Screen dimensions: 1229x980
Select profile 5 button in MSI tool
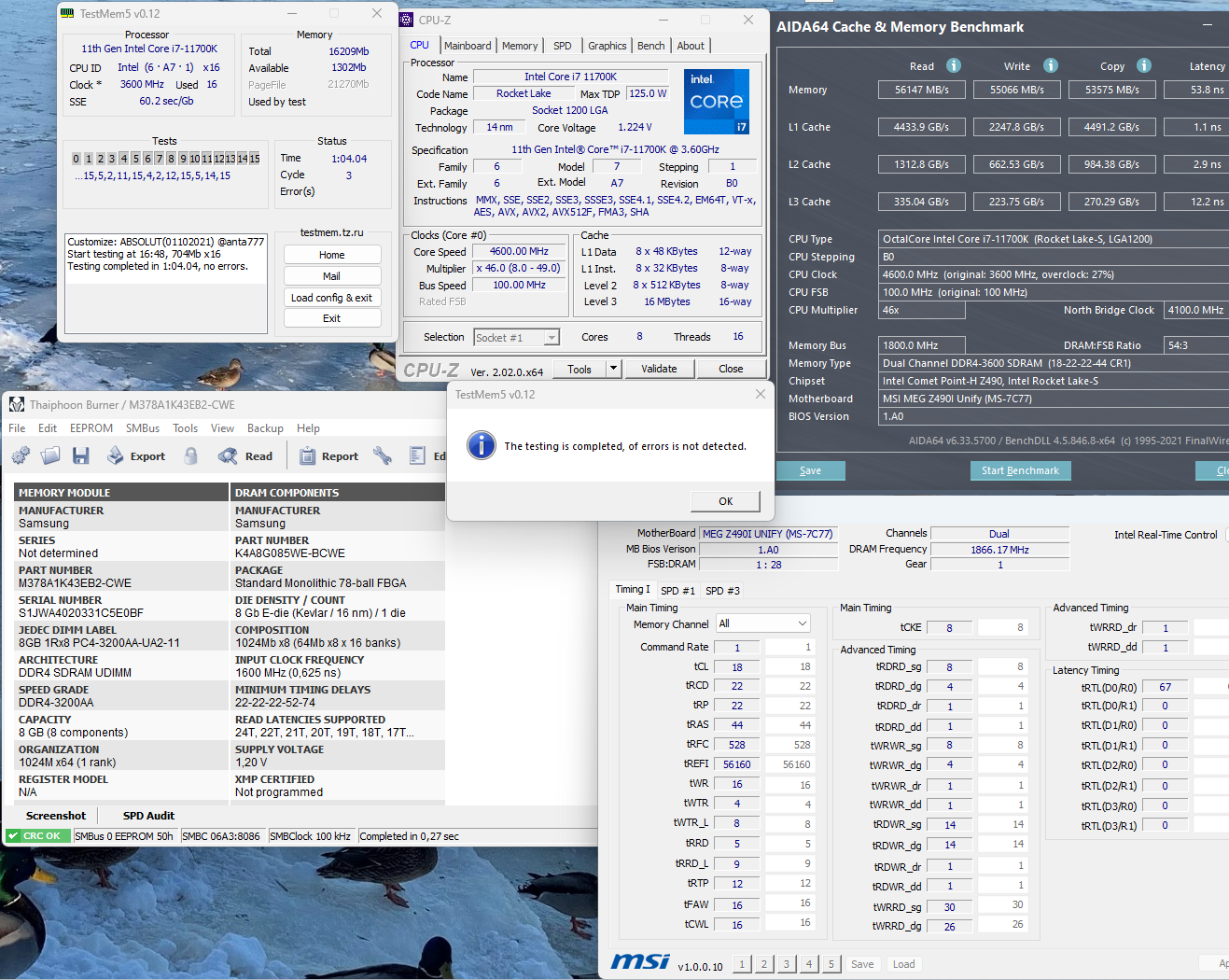(831, 964)
